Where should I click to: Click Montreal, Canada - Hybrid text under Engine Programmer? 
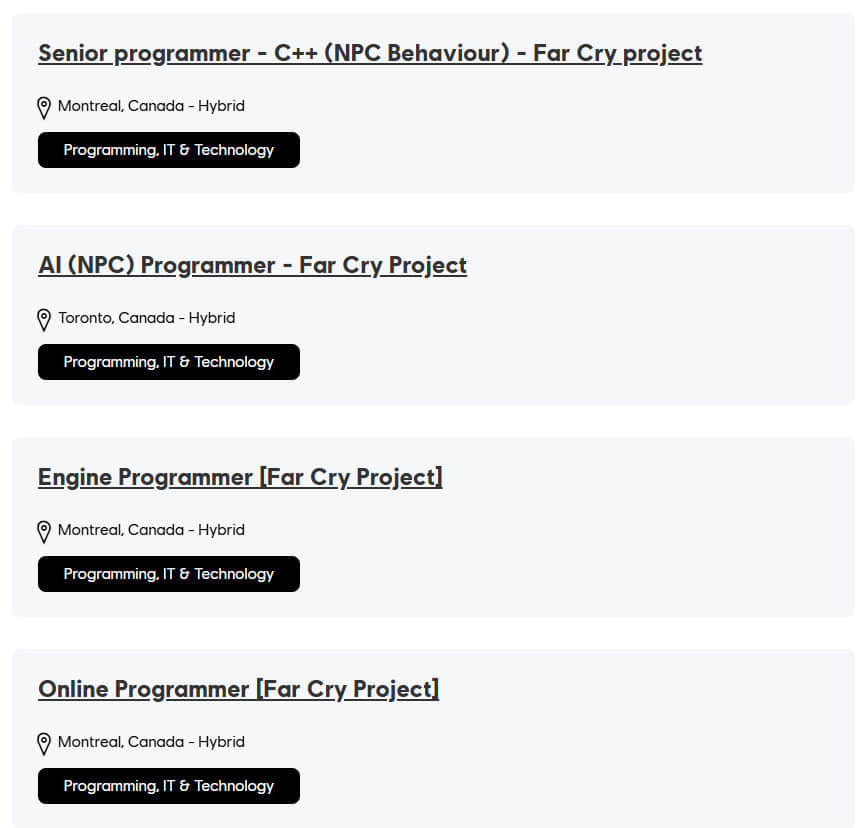[151, 530]
